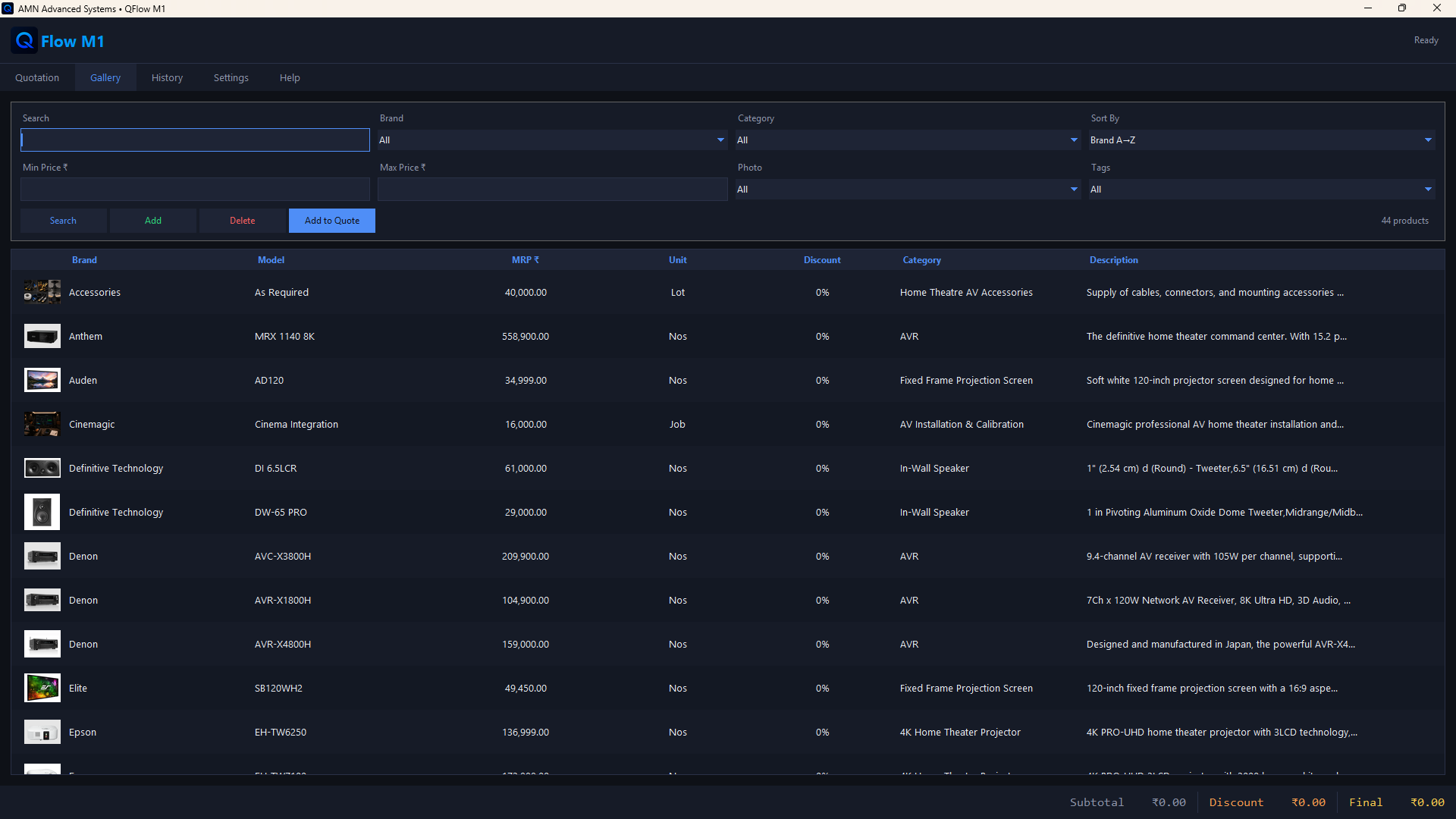Click the Search button
Image resolution: width=1456 pixels, height=819 pixels.
coord(63,221)
